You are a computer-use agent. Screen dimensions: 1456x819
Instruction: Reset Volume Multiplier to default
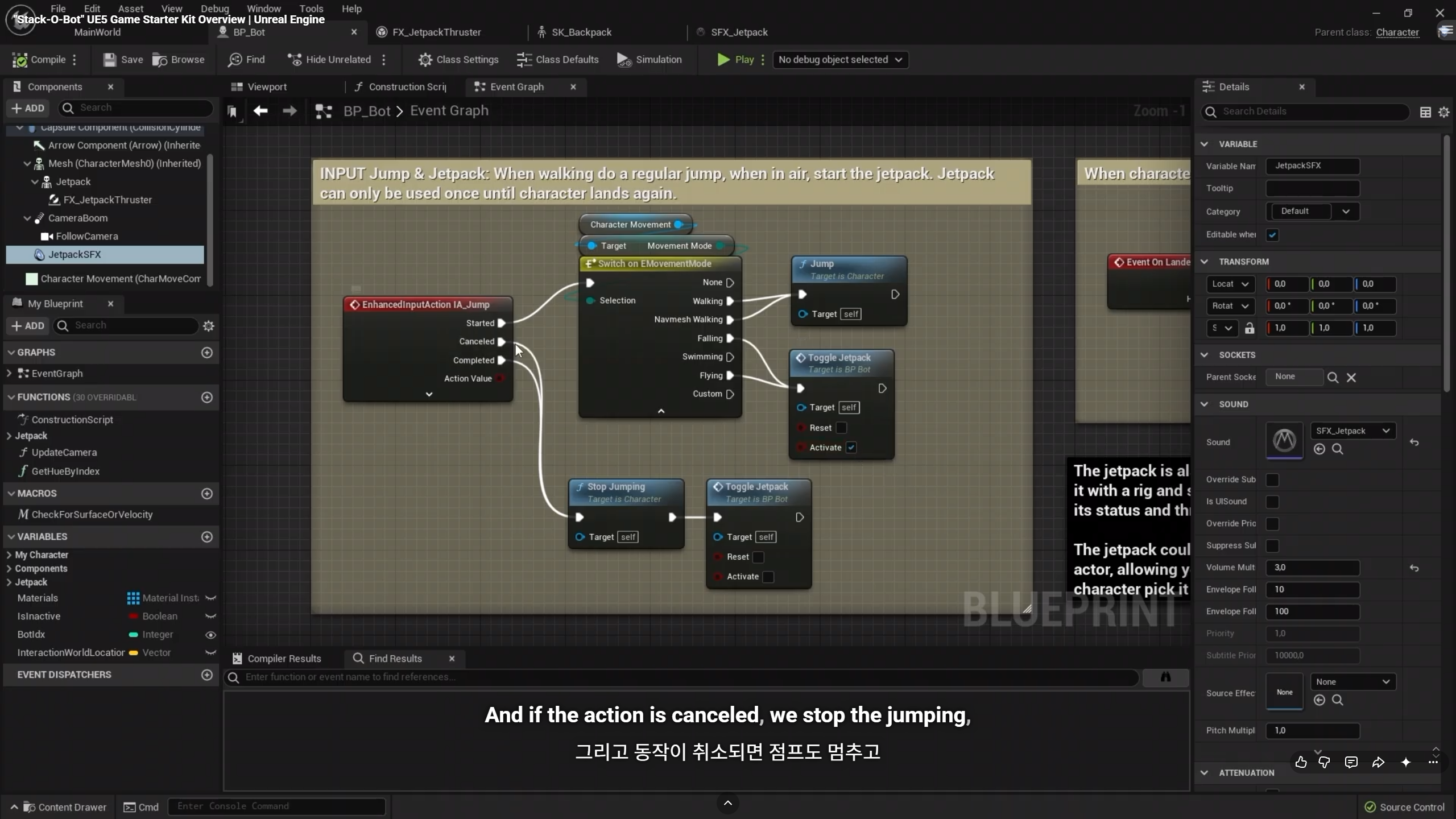pos(1414,568)
